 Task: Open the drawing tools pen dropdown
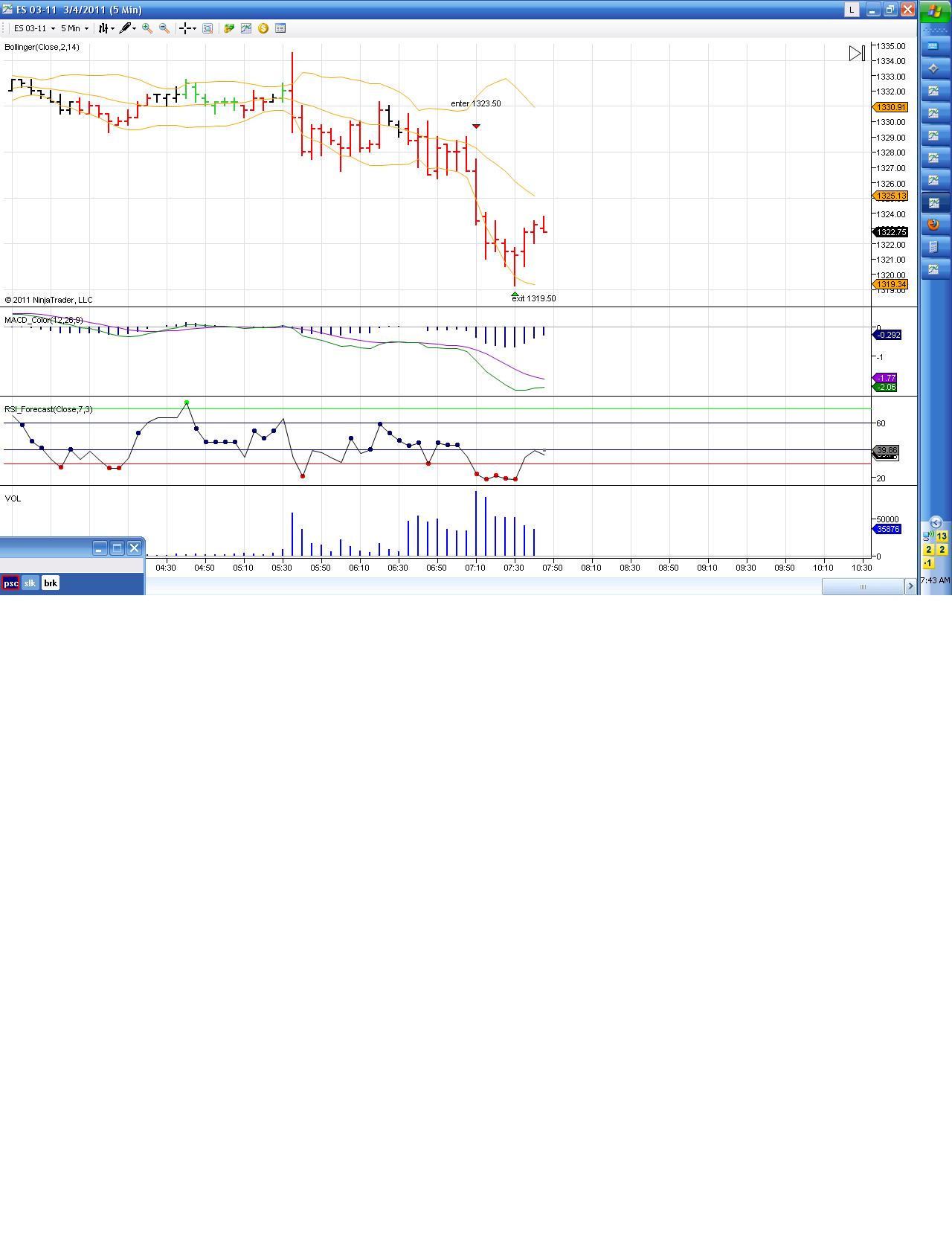pos(128,28)
